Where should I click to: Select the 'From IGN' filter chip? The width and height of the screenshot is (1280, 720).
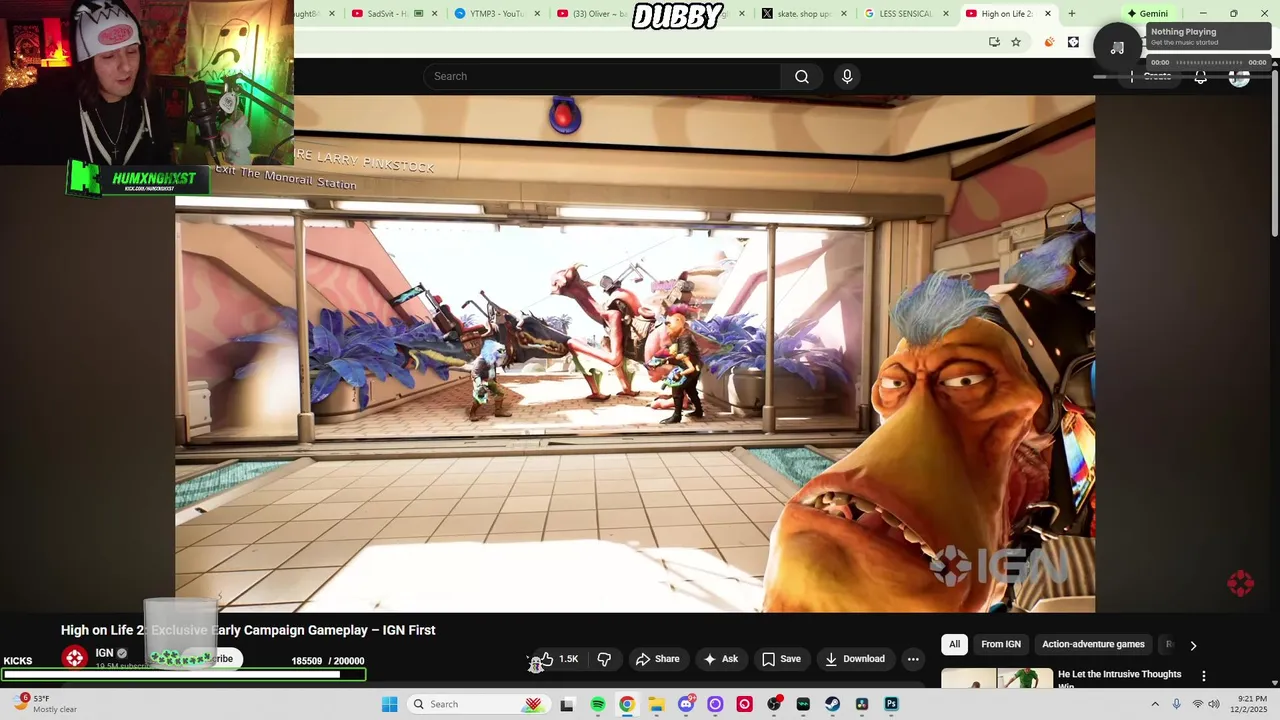point(1001,645)
